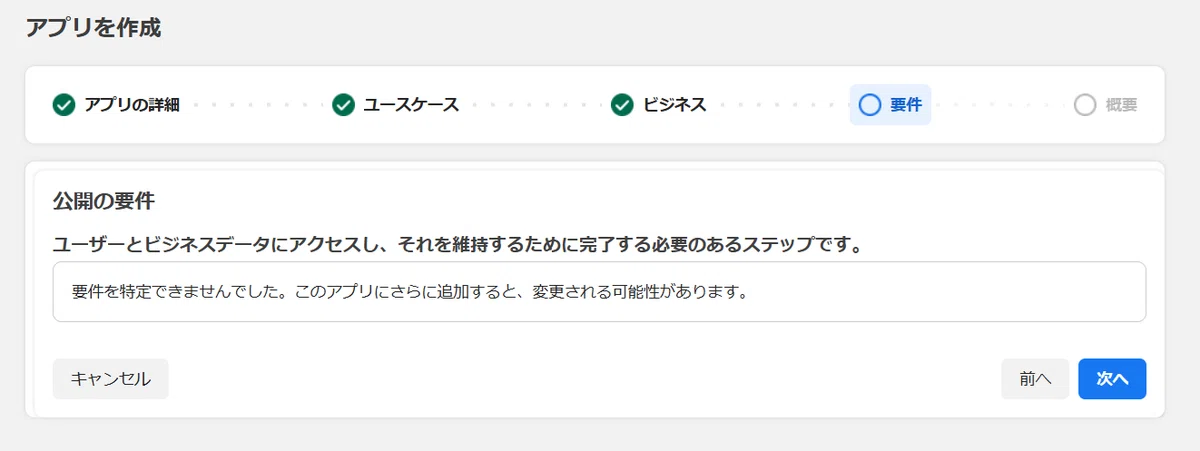Image resolution: width=1200 pixels, height=451 pixels.
Task: Select the highlighted 要件 step label
Action: click(906, 105)
